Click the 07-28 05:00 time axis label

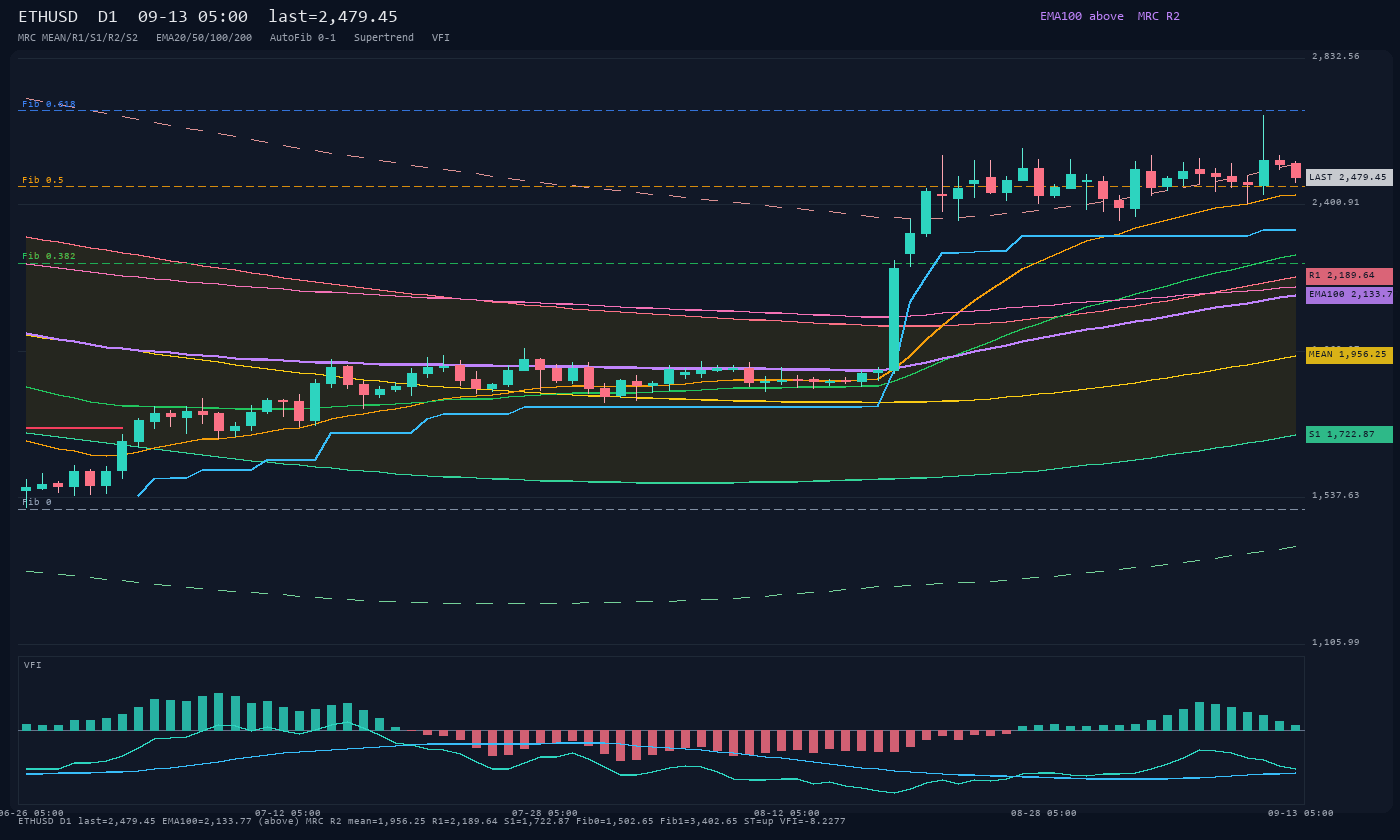(x=545, y=813)
